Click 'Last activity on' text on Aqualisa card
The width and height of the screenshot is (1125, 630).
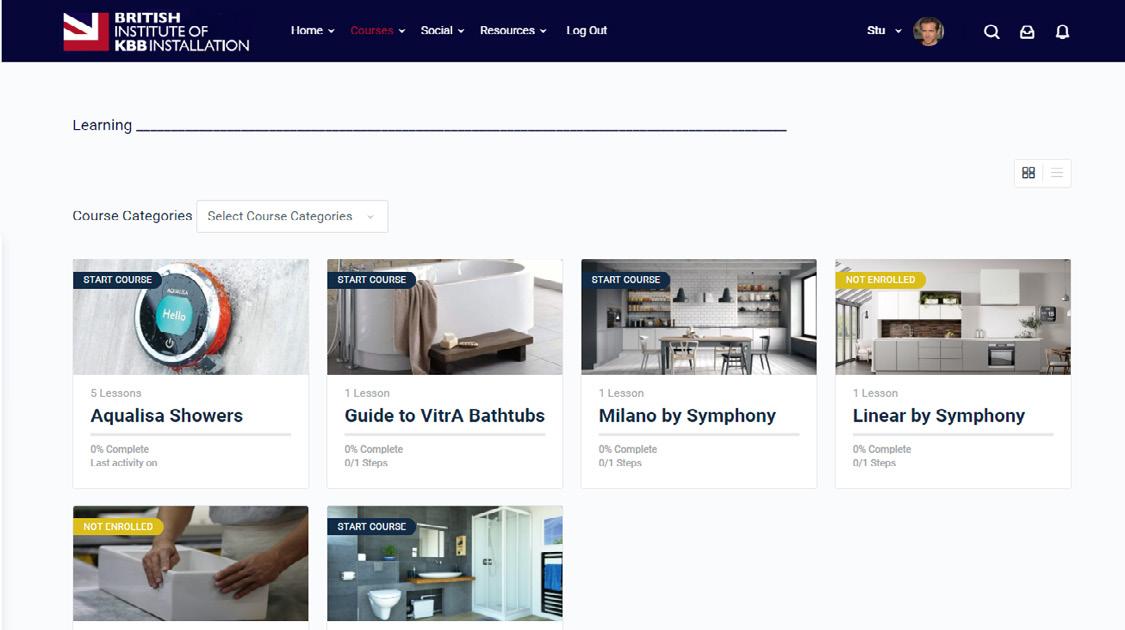click(x=123, y=463)
